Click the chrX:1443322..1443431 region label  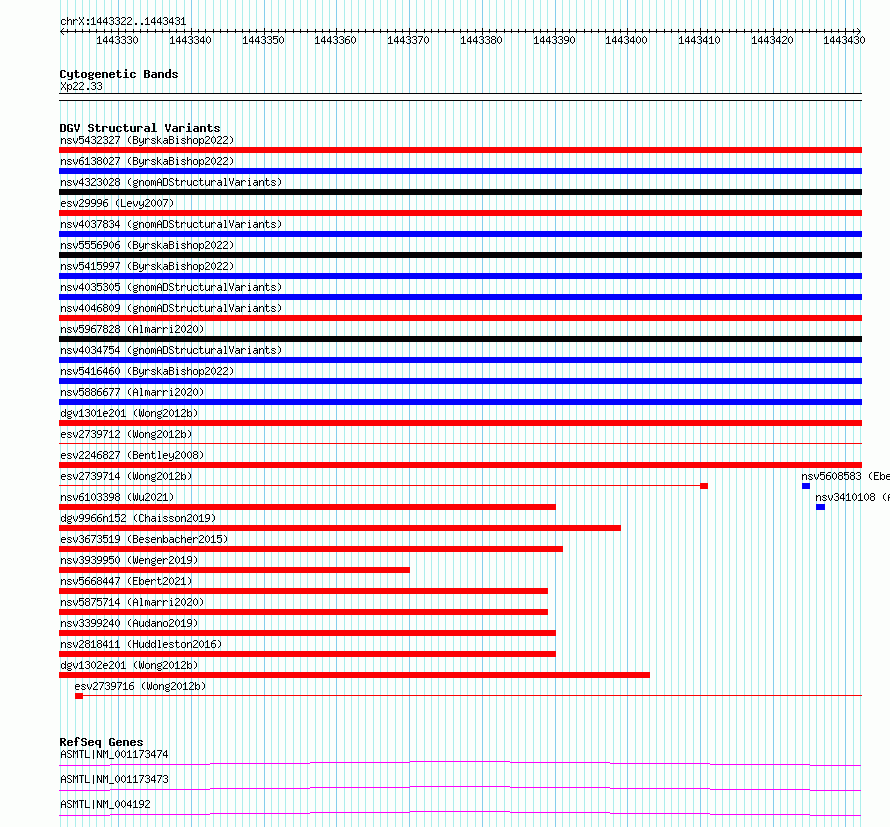coord(123,22)
